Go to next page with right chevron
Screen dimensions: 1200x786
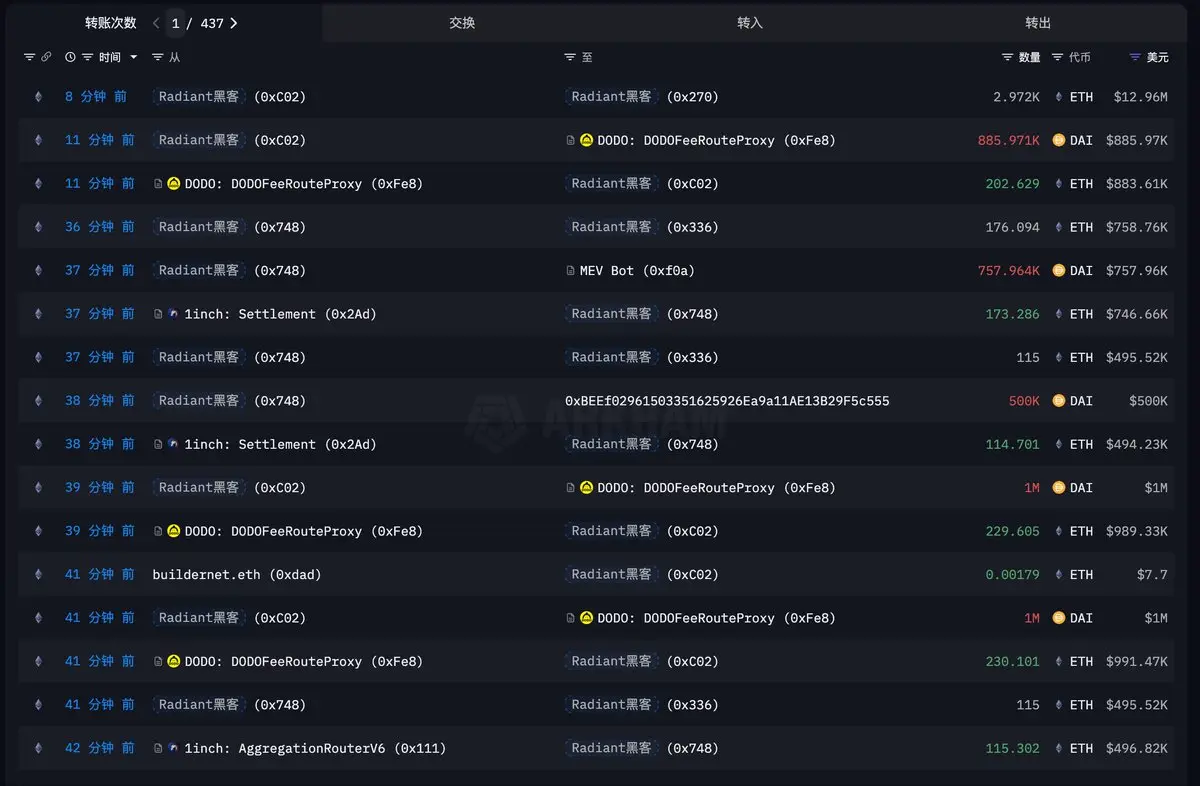click(234, 23)
